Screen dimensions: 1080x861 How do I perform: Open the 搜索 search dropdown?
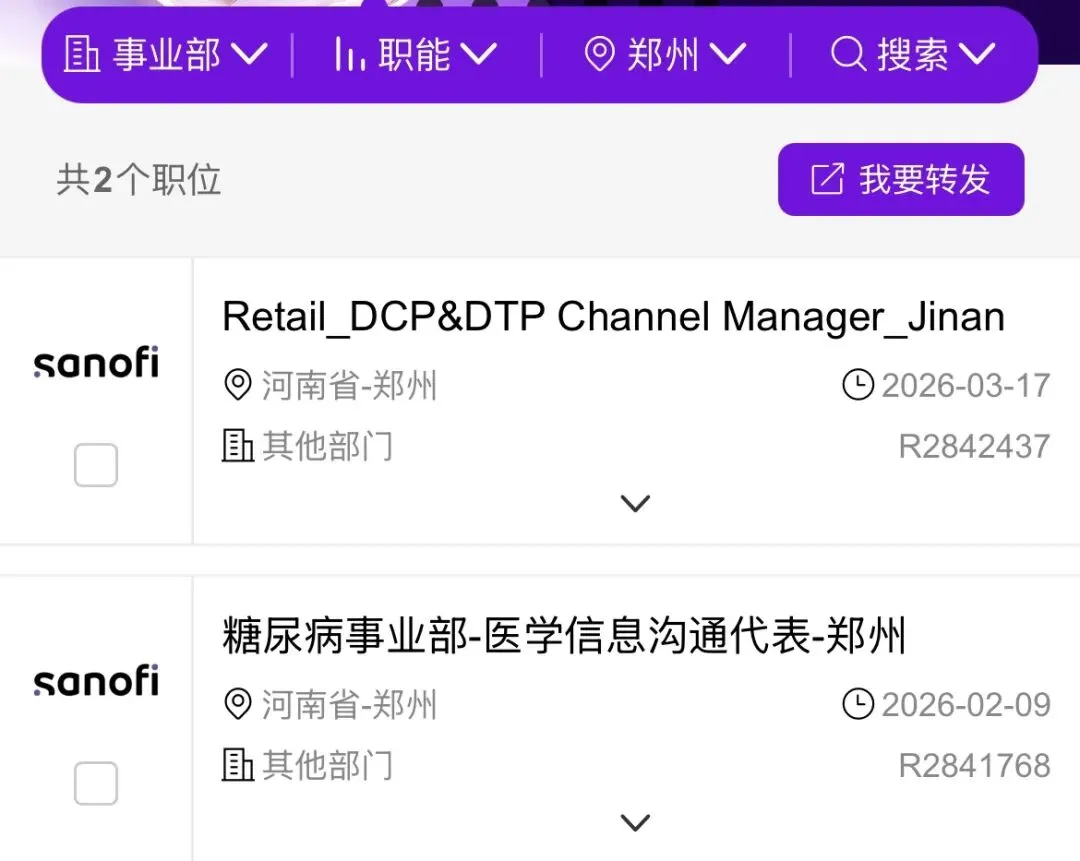pyautogui.click(x=913, y=54)
